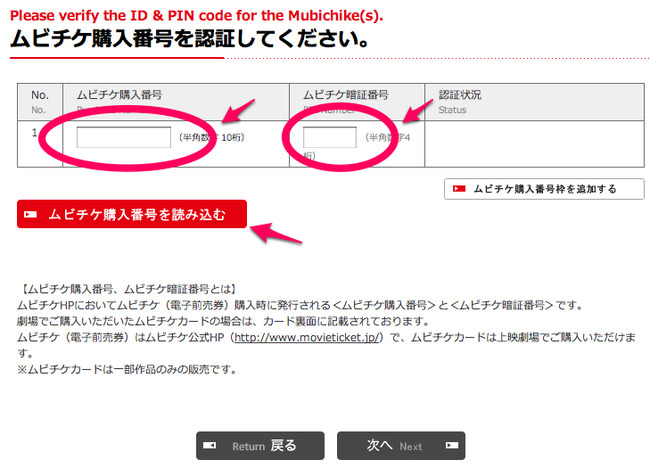Click the 次へ Next button
Viewport: 650px width, 468px height.
(x=401, y=446)
